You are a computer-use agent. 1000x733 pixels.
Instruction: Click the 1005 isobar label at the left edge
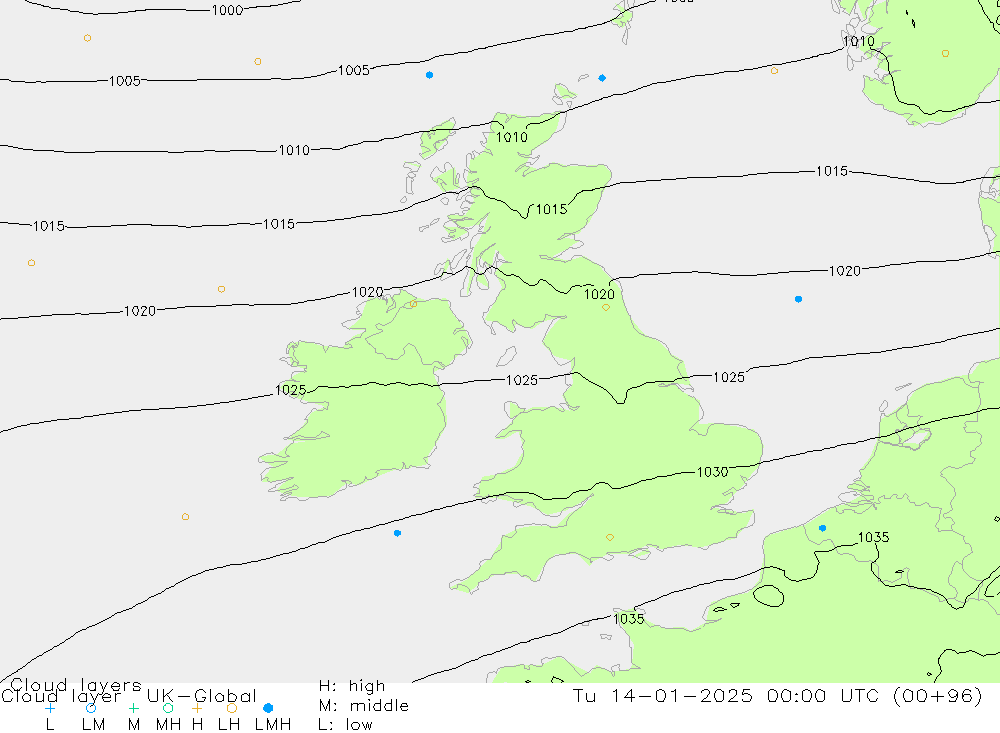(124, 81)
